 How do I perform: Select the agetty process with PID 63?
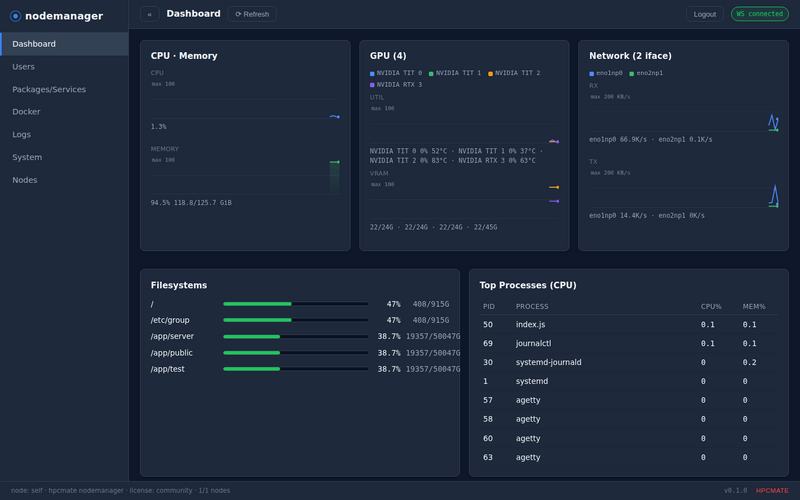629,457
